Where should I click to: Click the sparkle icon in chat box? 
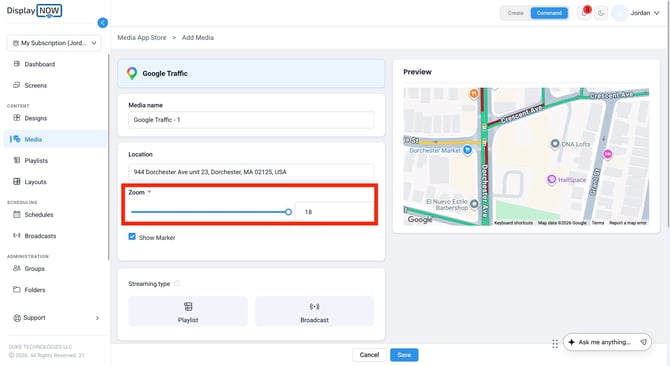(x=572, y=342)
